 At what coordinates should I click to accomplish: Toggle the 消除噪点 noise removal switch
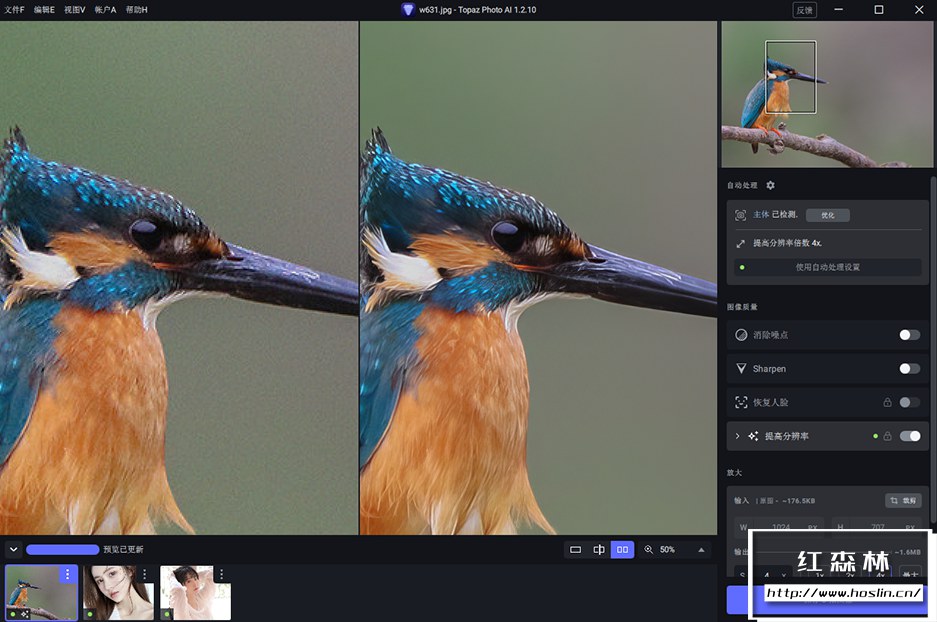[910, 335]
